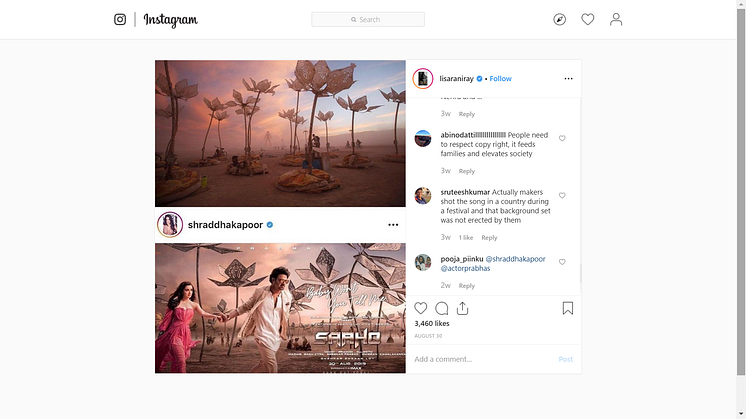The height and width of the screenshot is (419, 746).
Task: Click the Add a comment field
Action: click(x=480, y=359)
